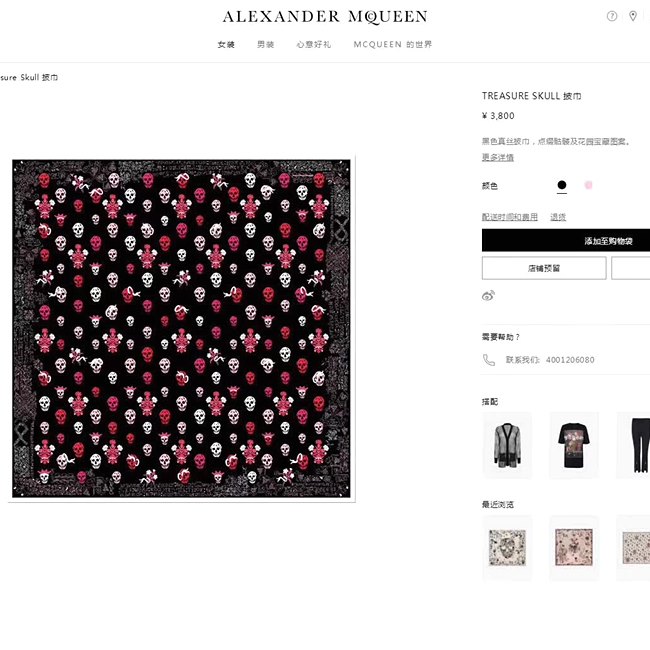Click the Treasure Skull scarf main image
This screenshot has width=650, height=650.
point(181,328)
